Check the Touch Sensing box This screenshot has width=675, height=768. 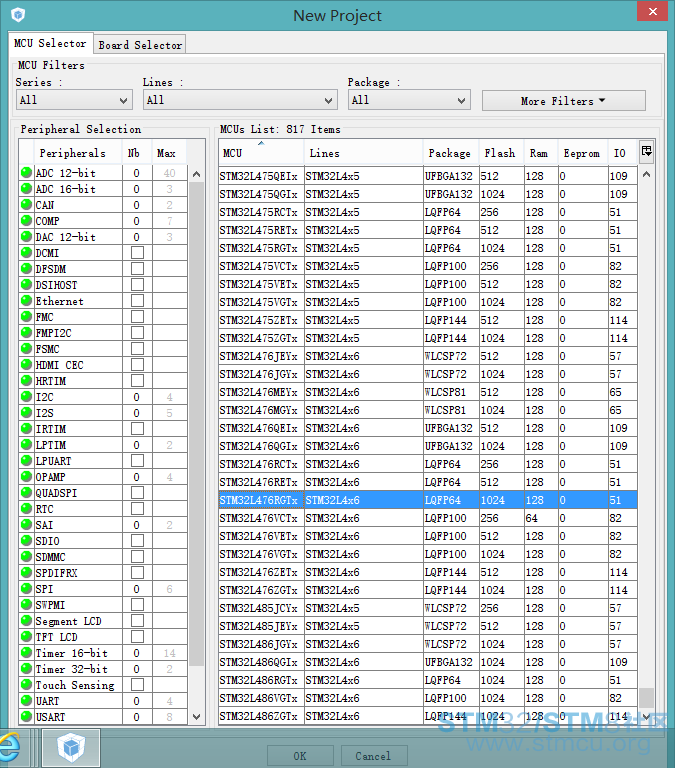138,684
